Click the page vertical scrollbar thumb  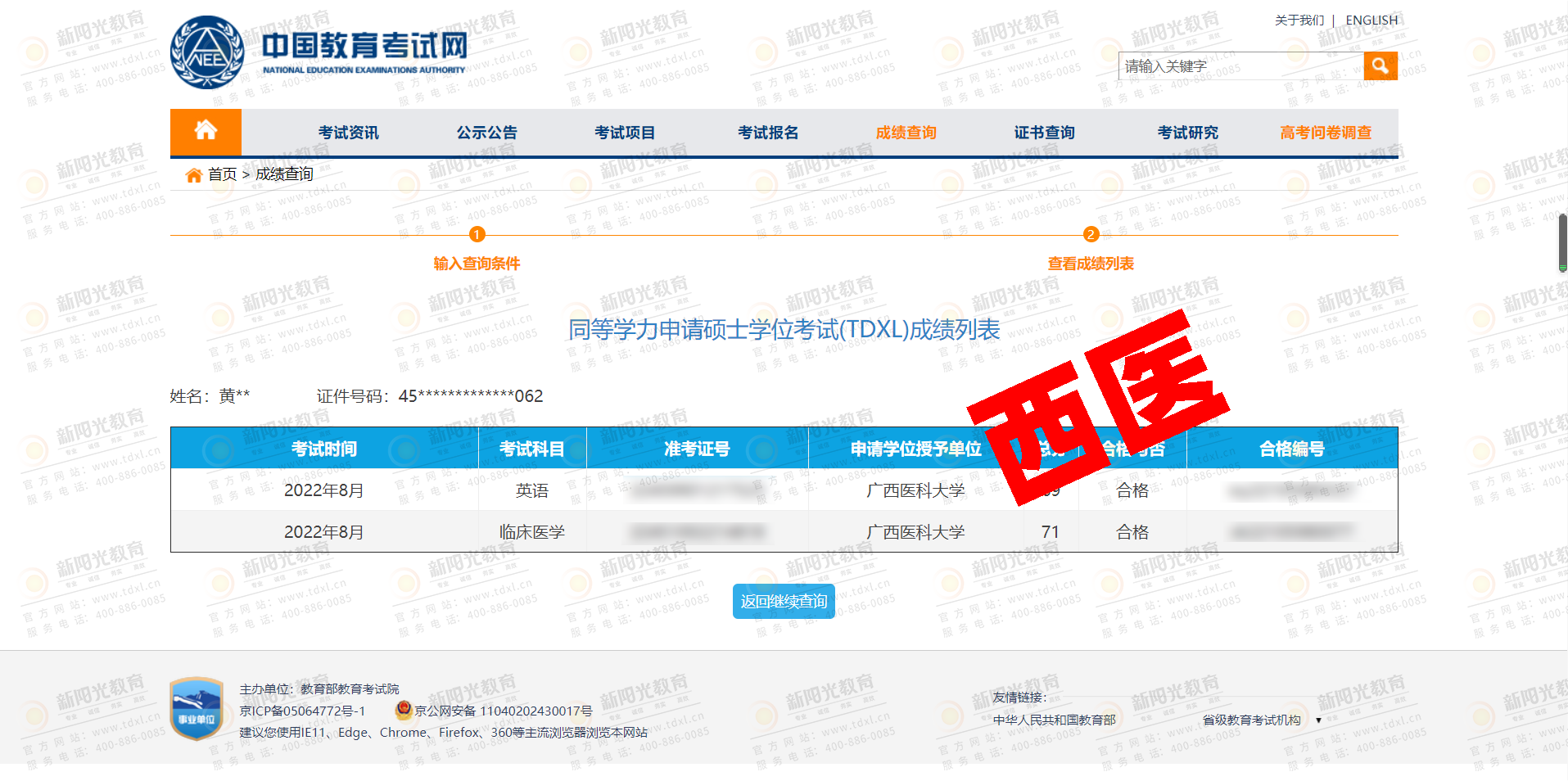(1562, 242)
